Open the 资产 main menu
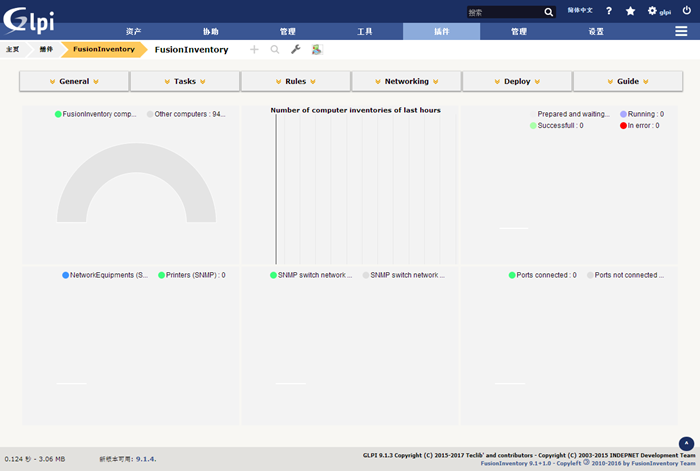Screen dimensions: 700x471 coord(133,31)
